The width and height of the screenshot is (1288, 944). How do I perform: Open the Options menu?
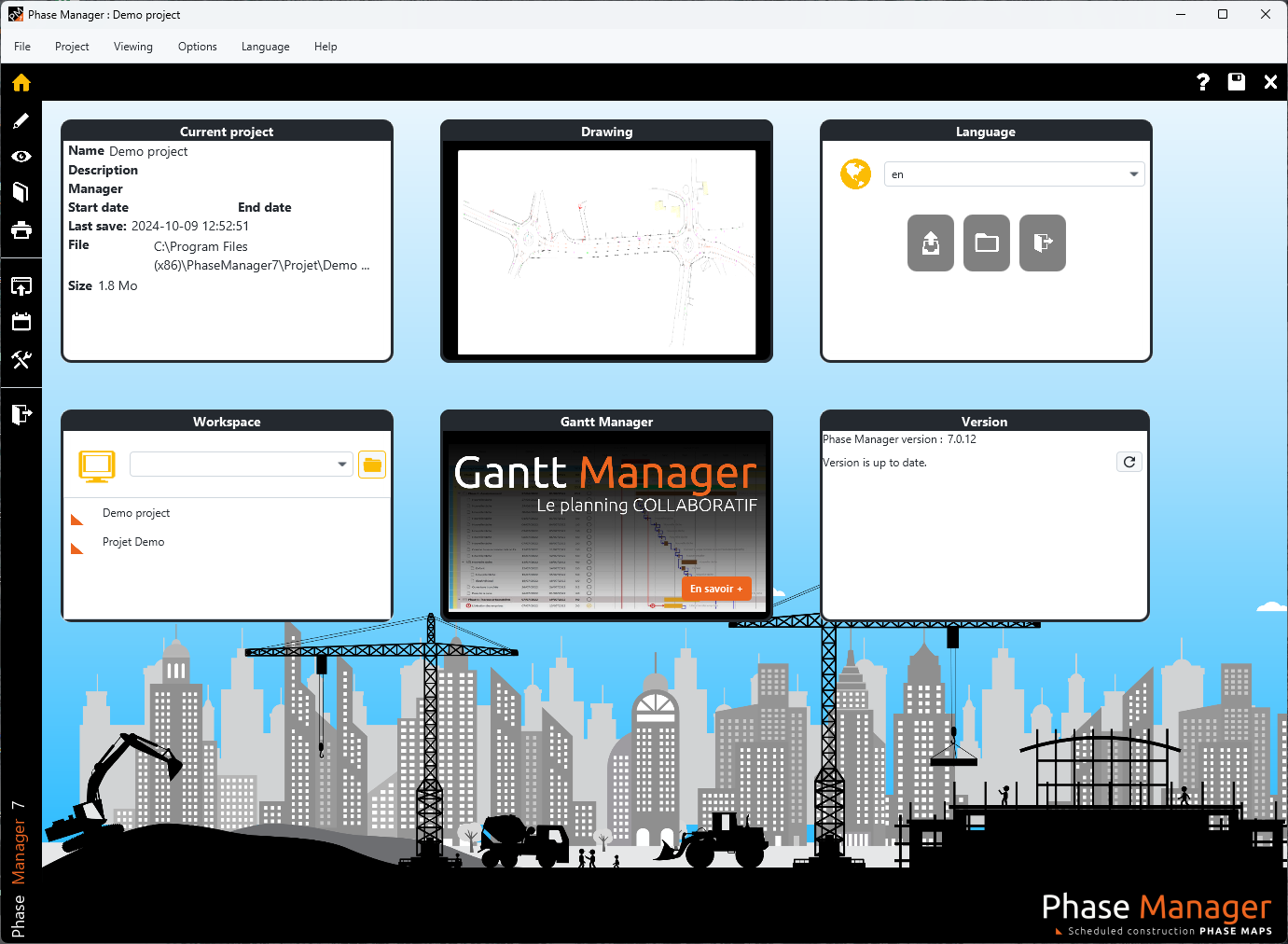pyautogui.click(x=198, y=47)
